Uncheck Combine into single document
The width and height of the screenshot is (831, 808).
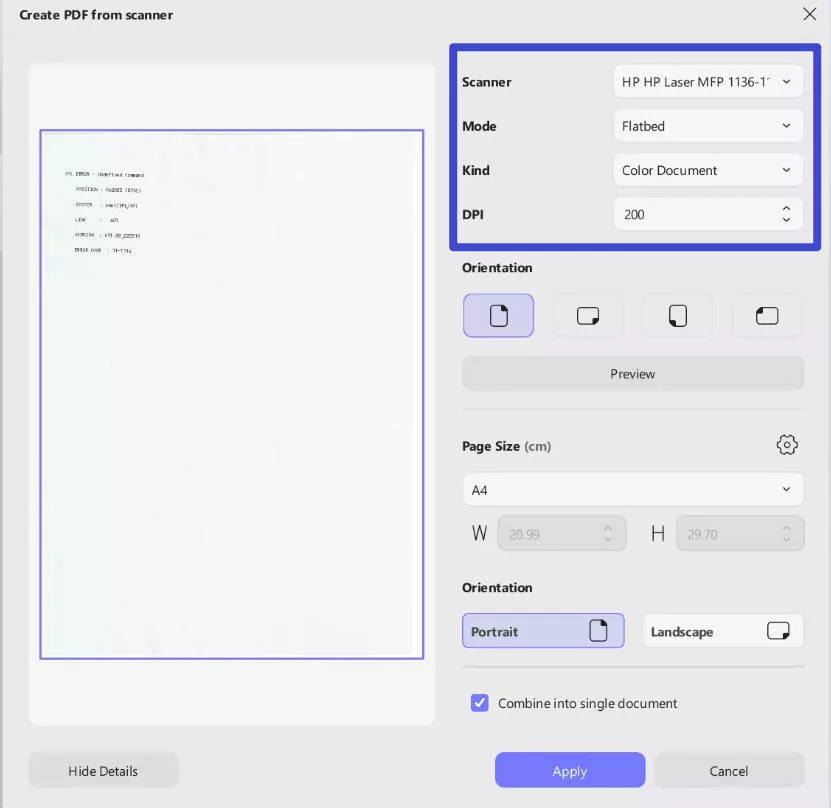click(479, 703)
